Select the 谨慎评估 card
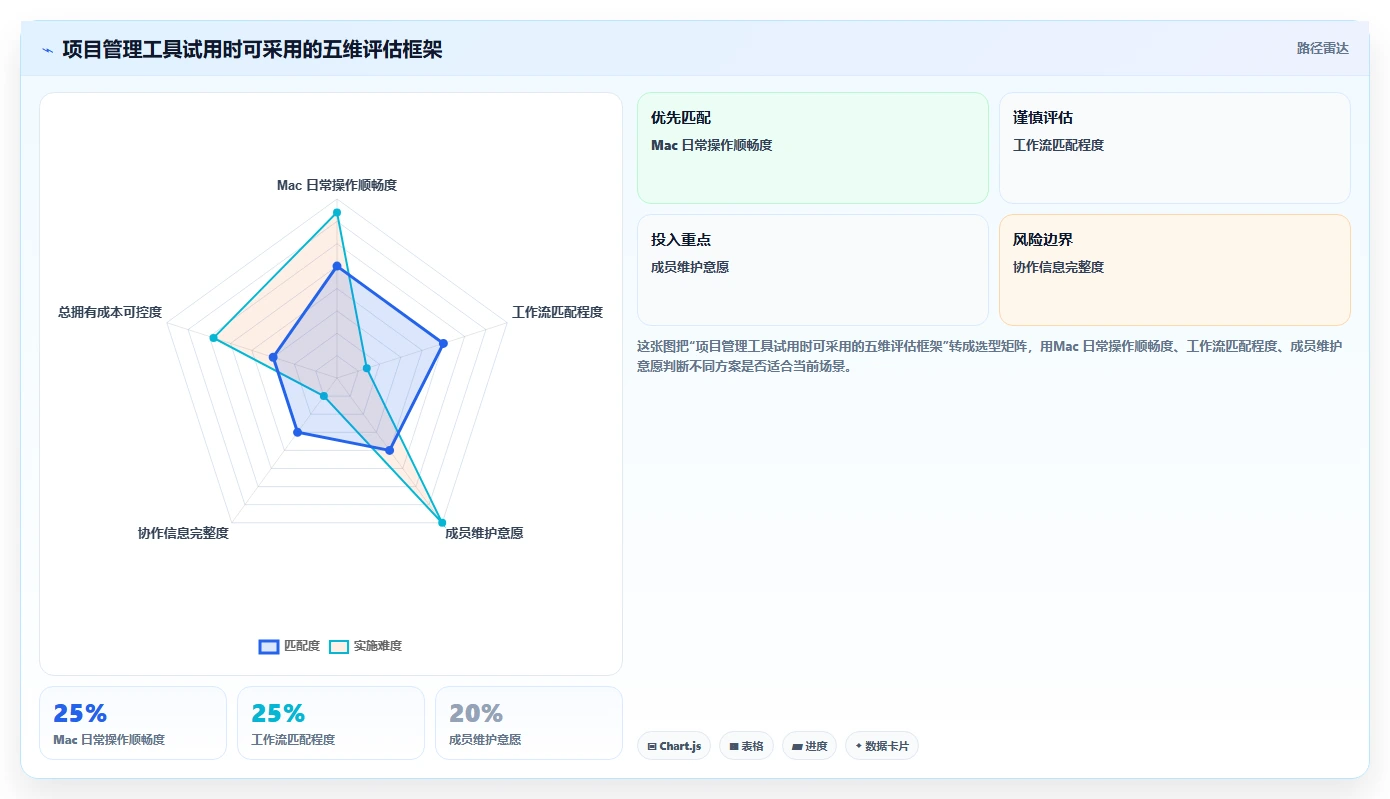The width and height of the screenshot is (1390, 799). [1175, 148]
